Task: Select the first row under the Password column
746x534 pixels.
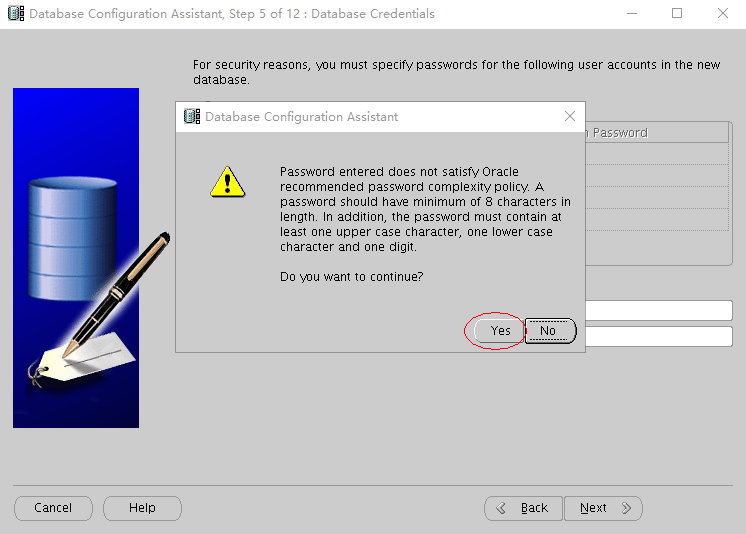Action: coord(657,154)
